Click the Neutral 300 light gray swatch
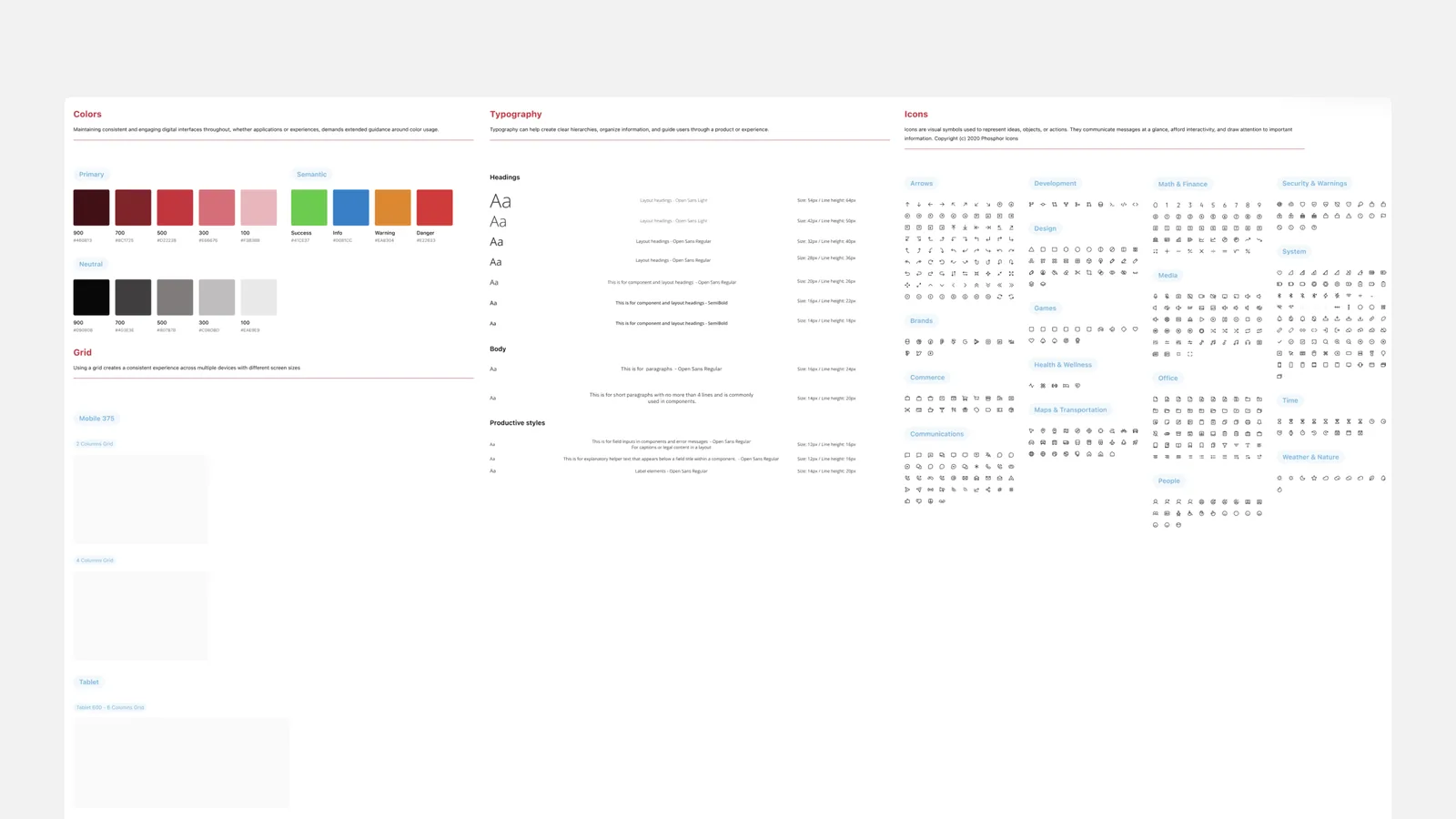The width and height of the screenshot is (1456, 819). pos(217,298)
